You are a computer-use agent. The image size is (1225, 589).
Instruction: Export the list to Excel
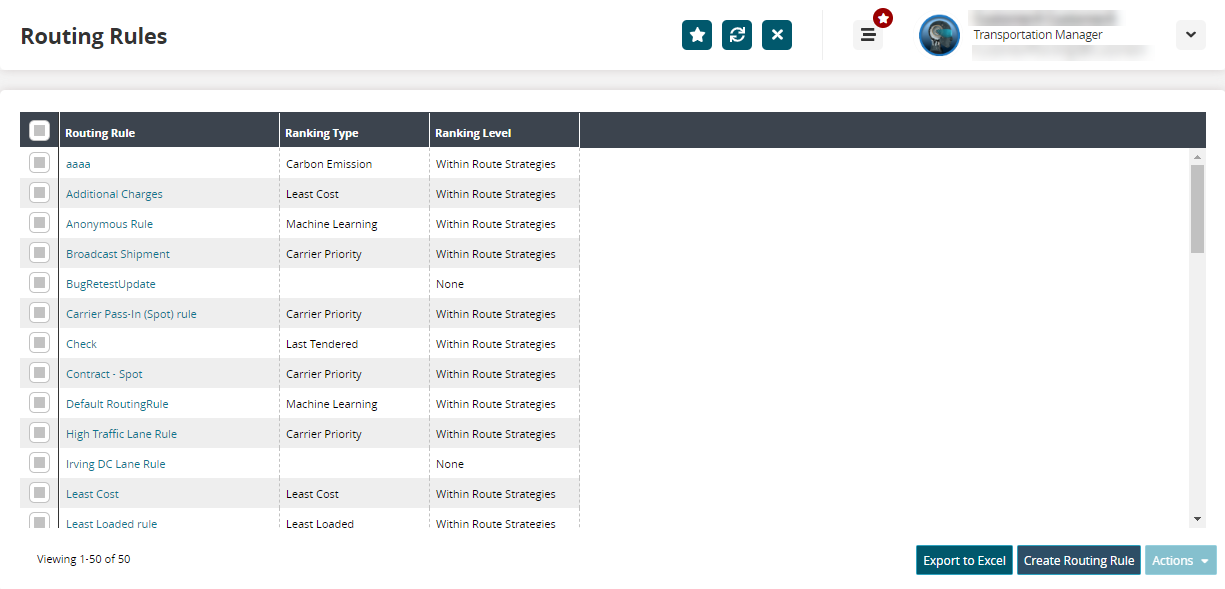964,561
